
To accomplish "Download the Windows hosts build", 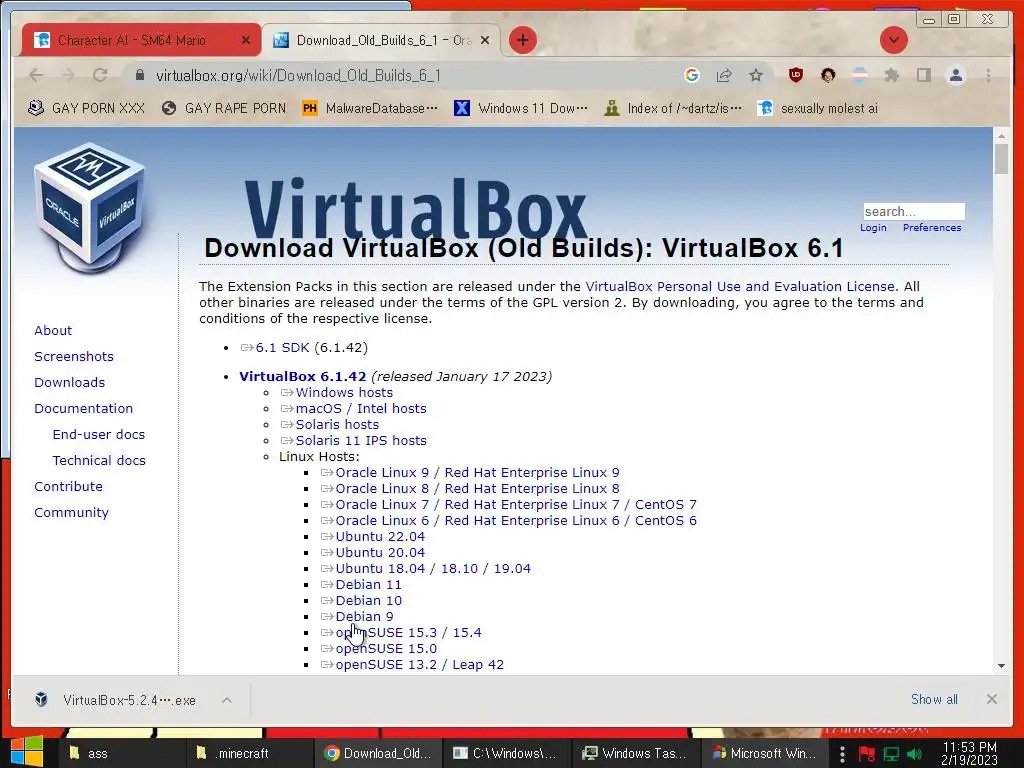I will click(x=337, y=392).
